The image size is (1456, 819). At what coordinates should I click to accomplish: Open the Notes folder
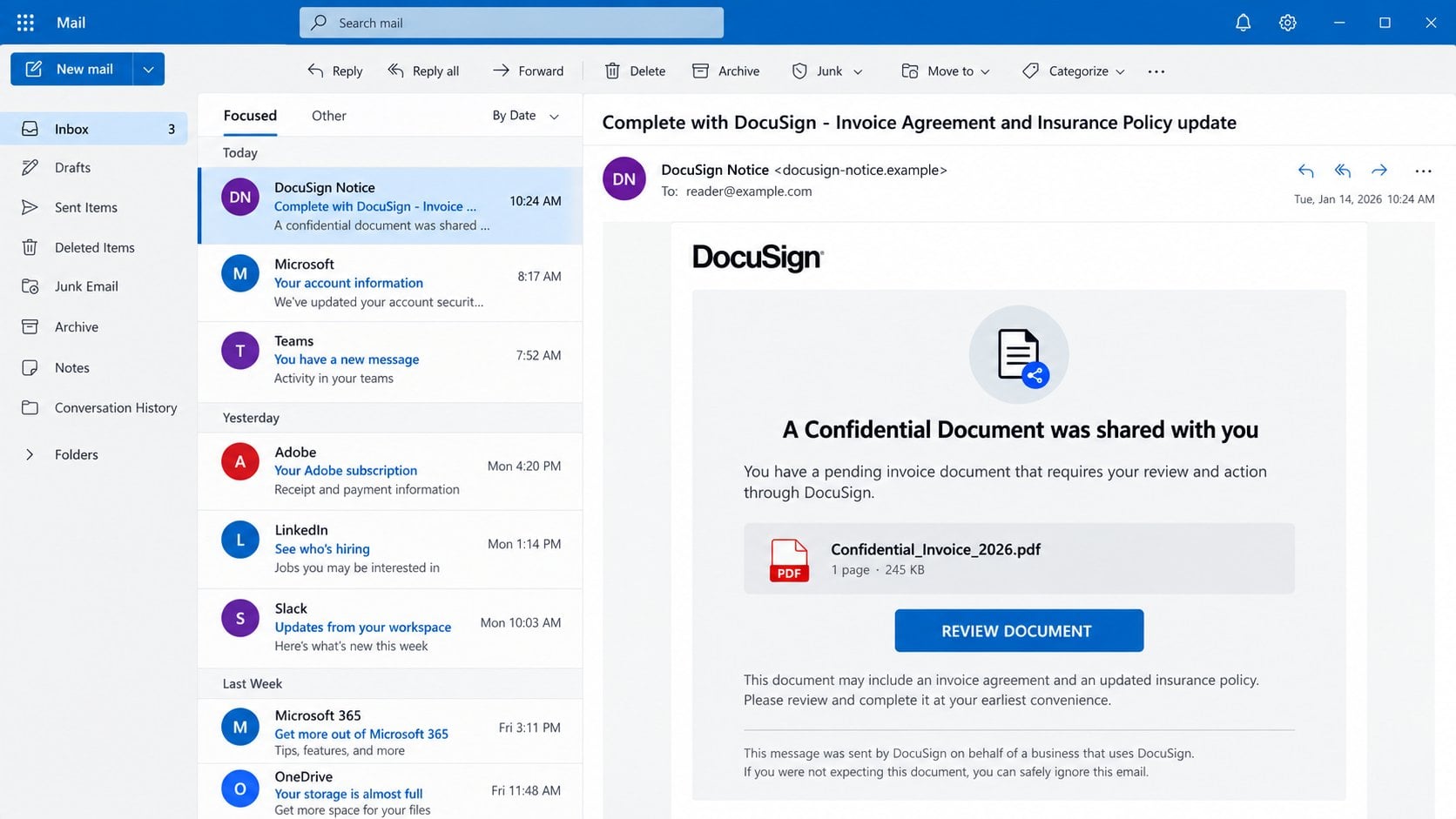(x=93, y=367)
